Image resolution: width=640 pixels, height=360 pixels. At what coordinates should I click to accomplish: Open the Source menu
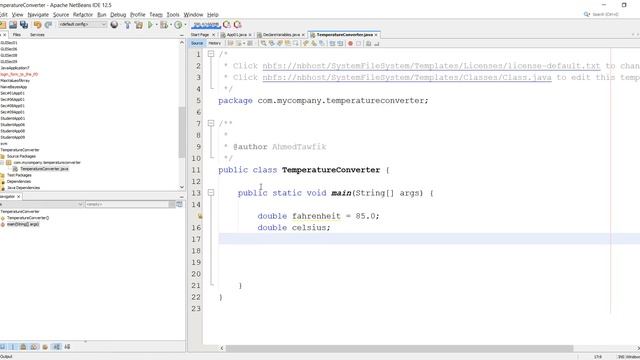61,15
